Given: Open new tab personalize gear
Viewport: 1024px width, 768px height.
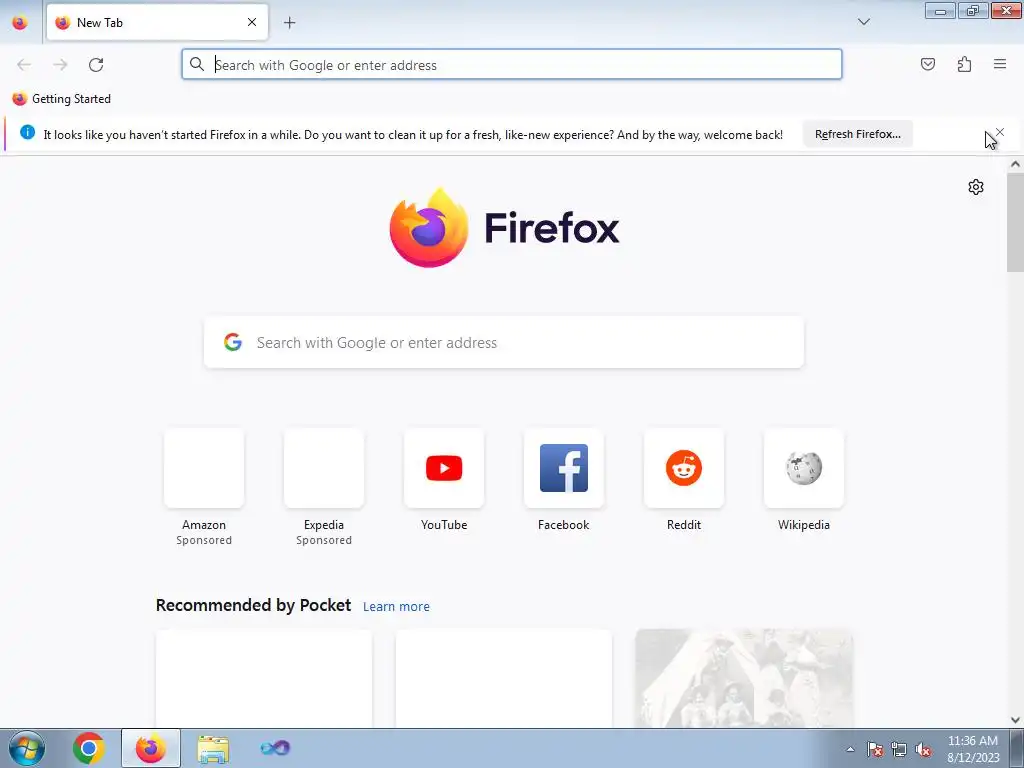Looking at the screenshot, I should (976, 187).
